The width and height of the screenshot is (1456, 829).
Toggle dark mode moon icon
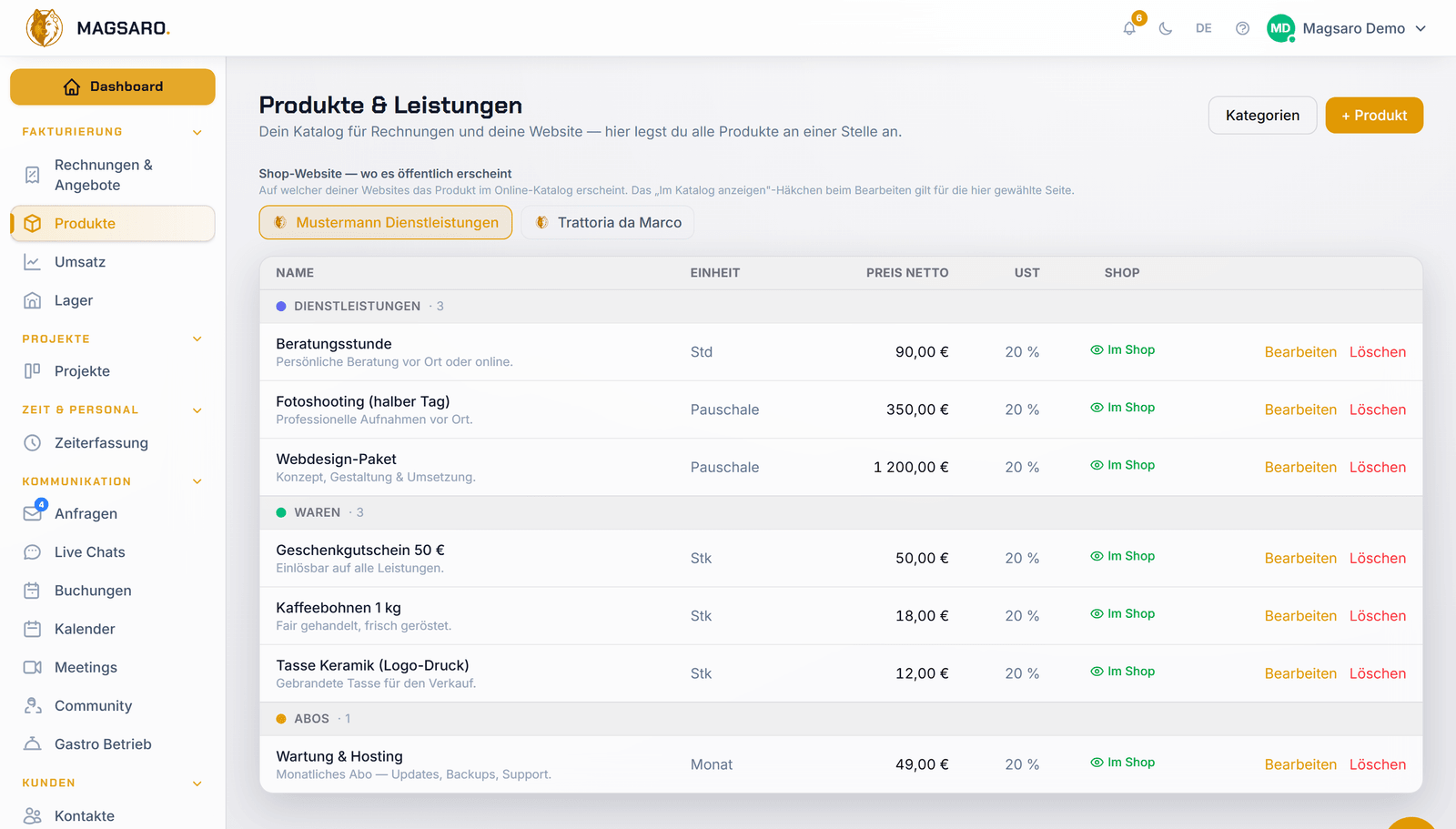click(x=1166, y=28)
